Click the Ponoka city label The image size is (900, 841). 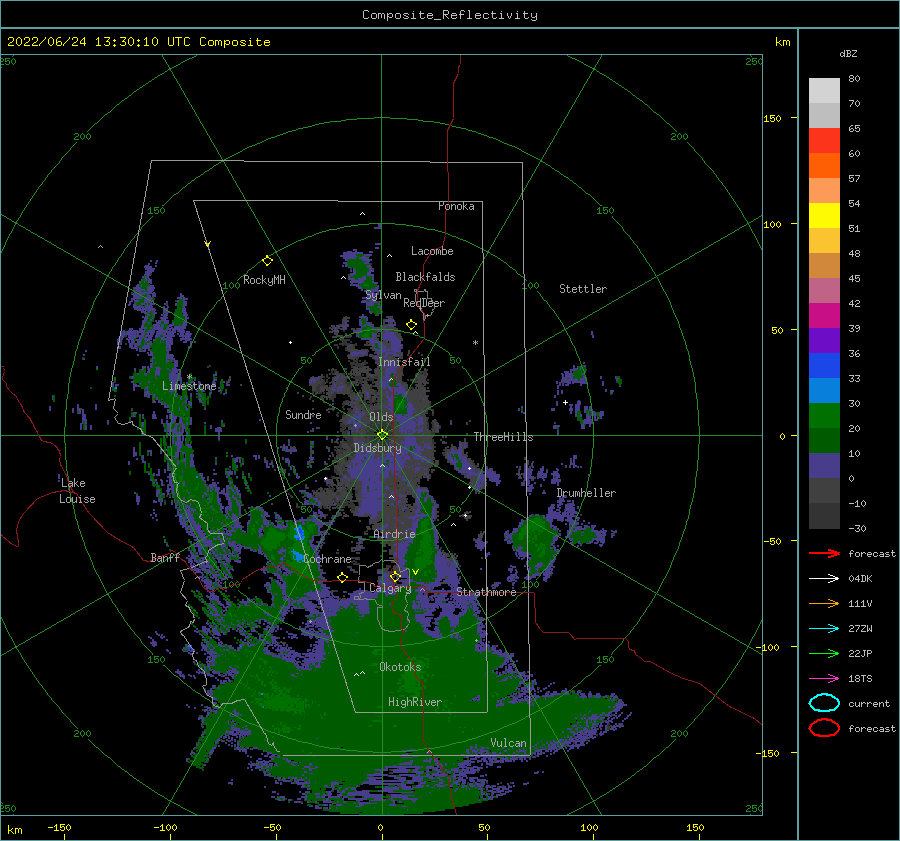[x=456, y=206]
